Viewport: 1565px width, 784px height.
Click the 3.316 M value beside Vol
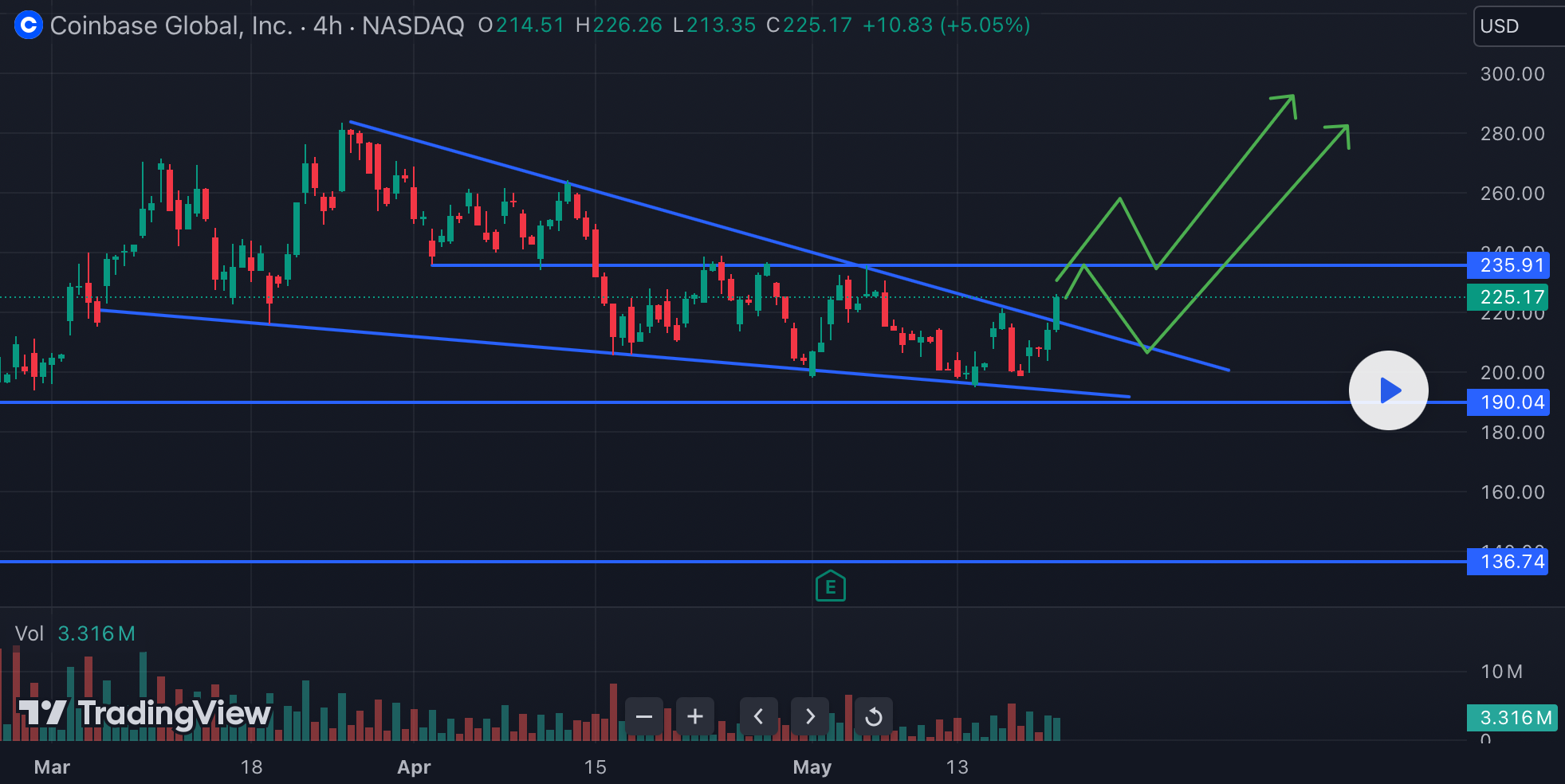click(96, 633)
